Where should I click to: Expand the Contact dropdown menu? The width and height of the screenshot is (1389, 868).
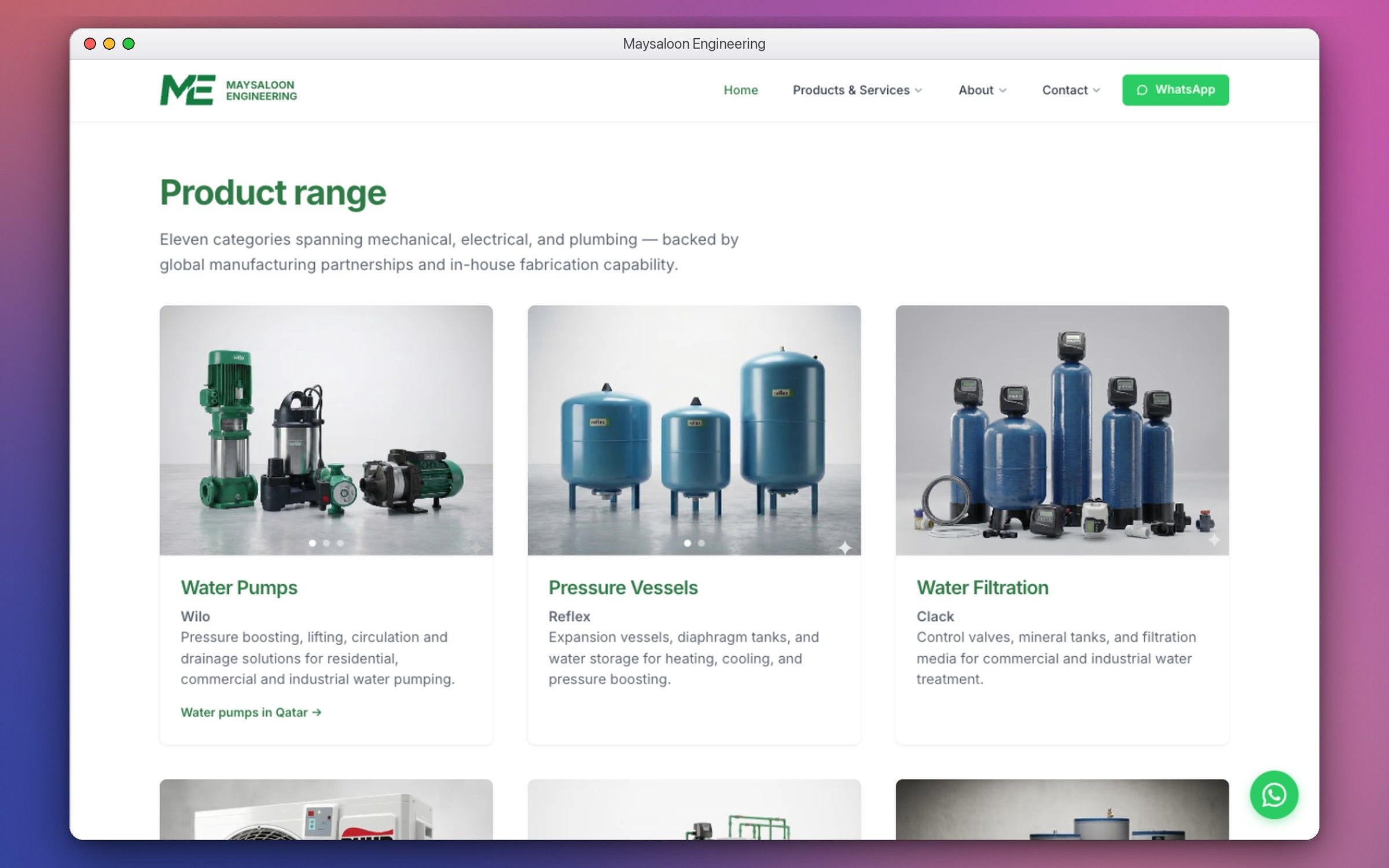[1071, 90]
